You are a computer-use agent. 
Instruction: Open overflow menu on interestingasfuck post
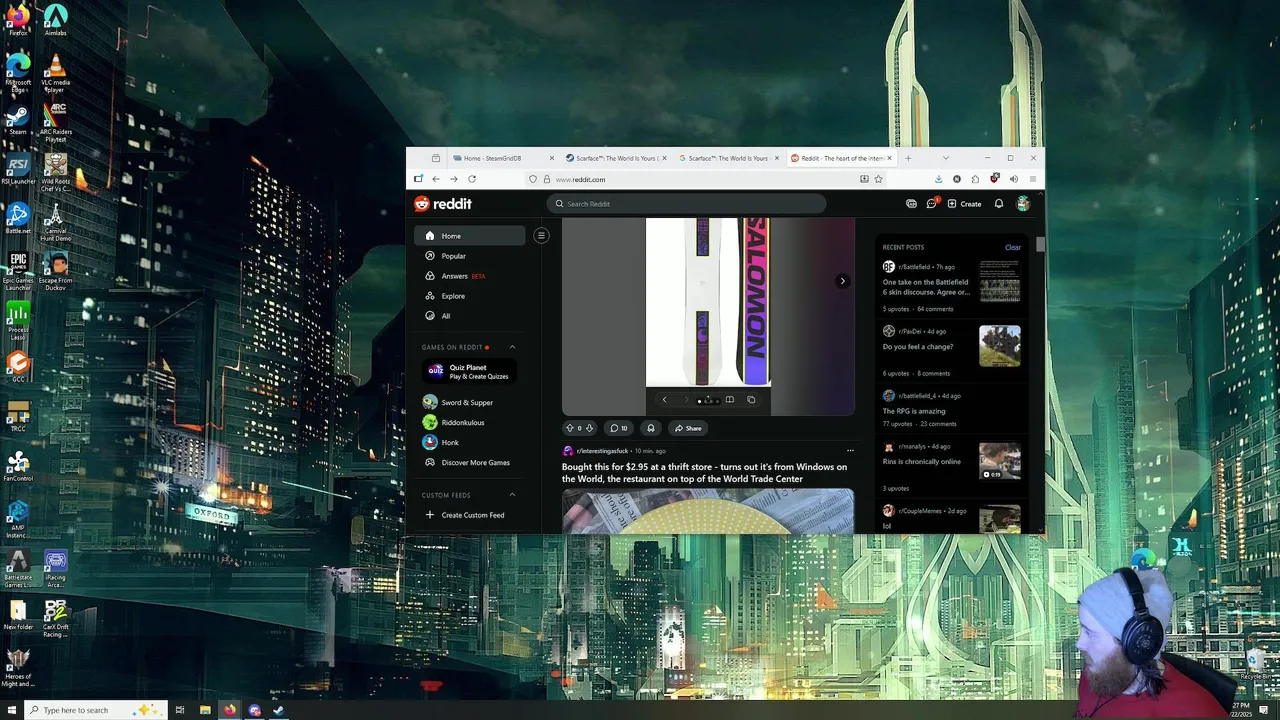tap(850, 451)
